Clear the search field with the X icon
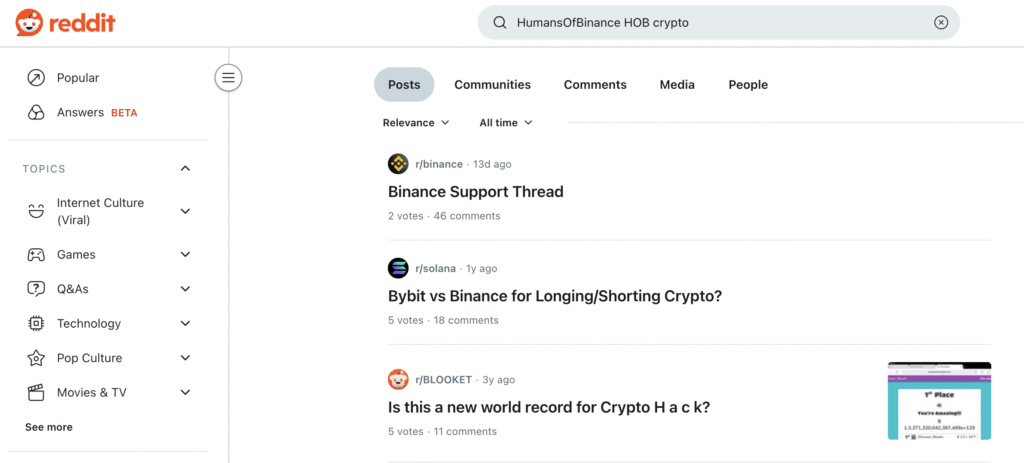The height and width of the screenshot is (463, 1024). click(x=940, y=22)
